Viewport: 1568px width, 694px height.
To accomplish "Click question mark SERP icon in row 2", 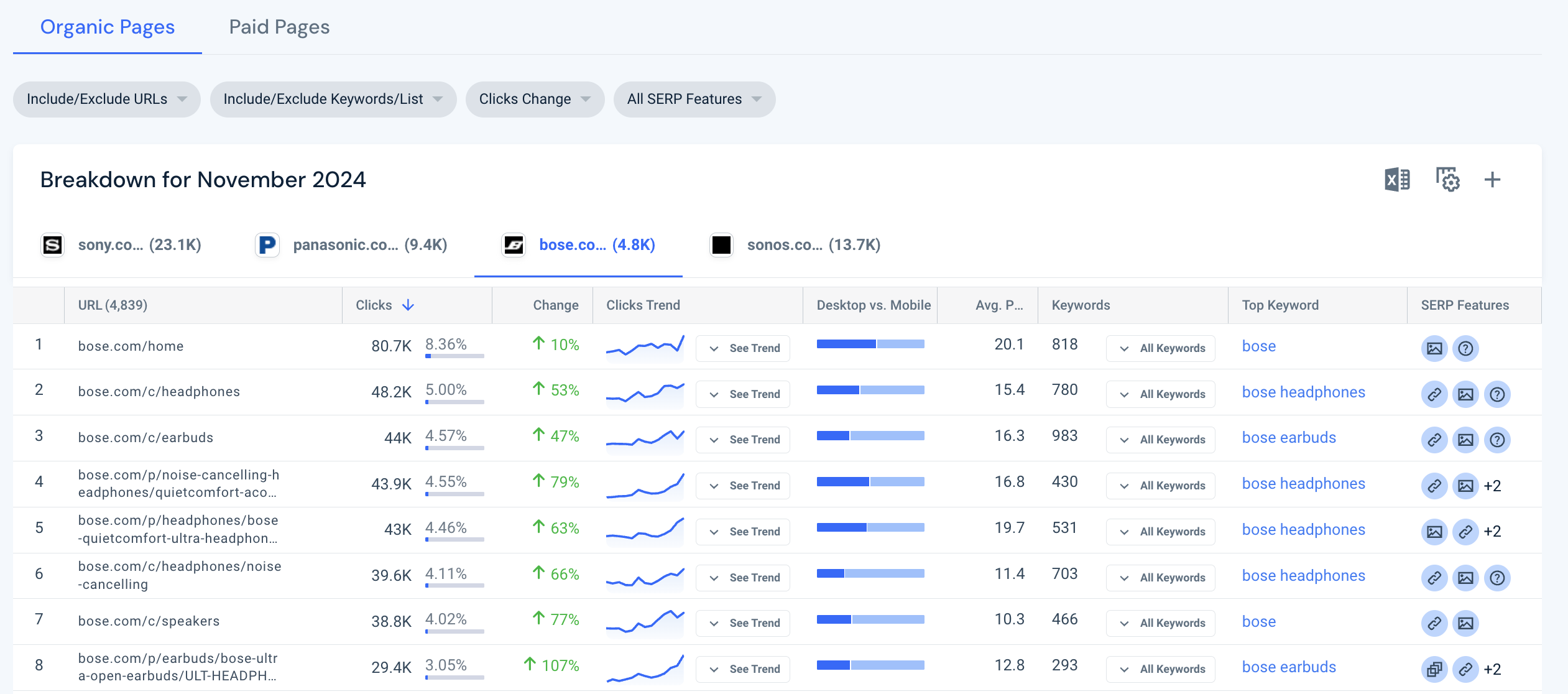I will [1497, 394].
